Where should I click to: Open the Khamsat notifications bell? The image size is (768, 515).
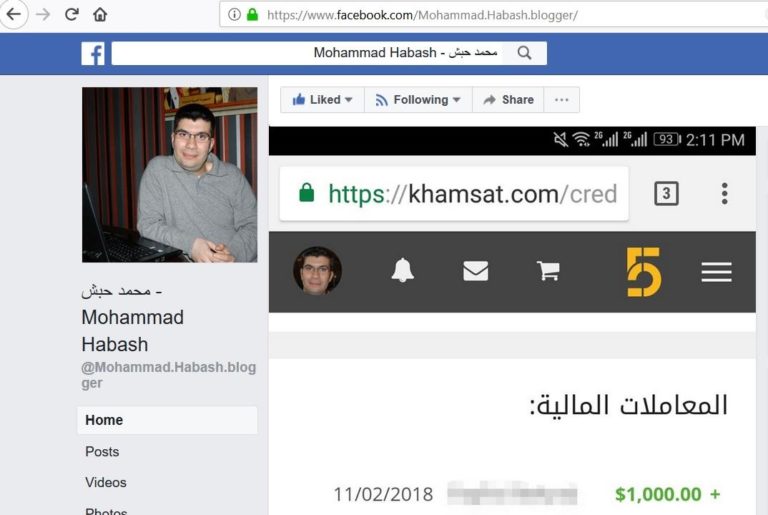click(403, 270)
